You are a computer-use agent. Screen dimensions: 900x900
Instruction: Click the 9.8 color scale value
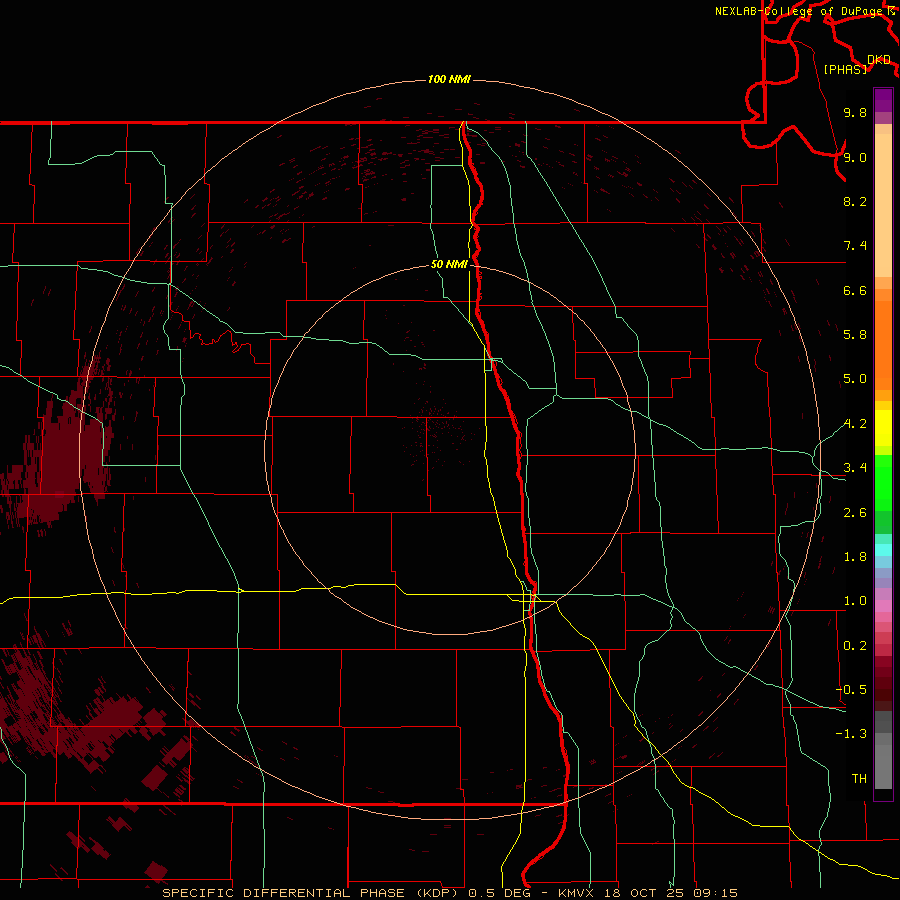(855, 112)
